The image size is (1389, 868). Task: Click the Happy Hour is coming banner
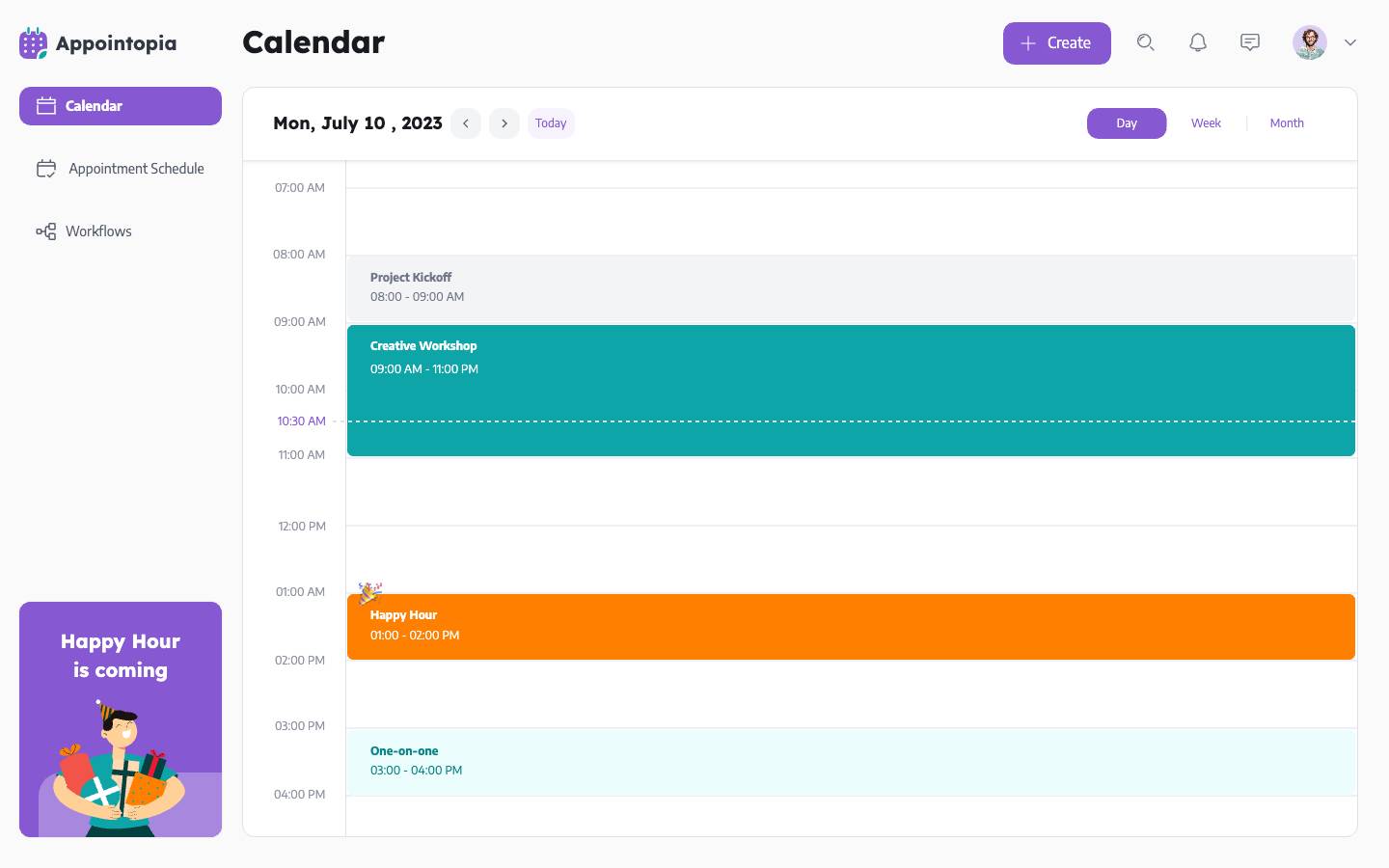pyautogui.click(x=121, y=719)
